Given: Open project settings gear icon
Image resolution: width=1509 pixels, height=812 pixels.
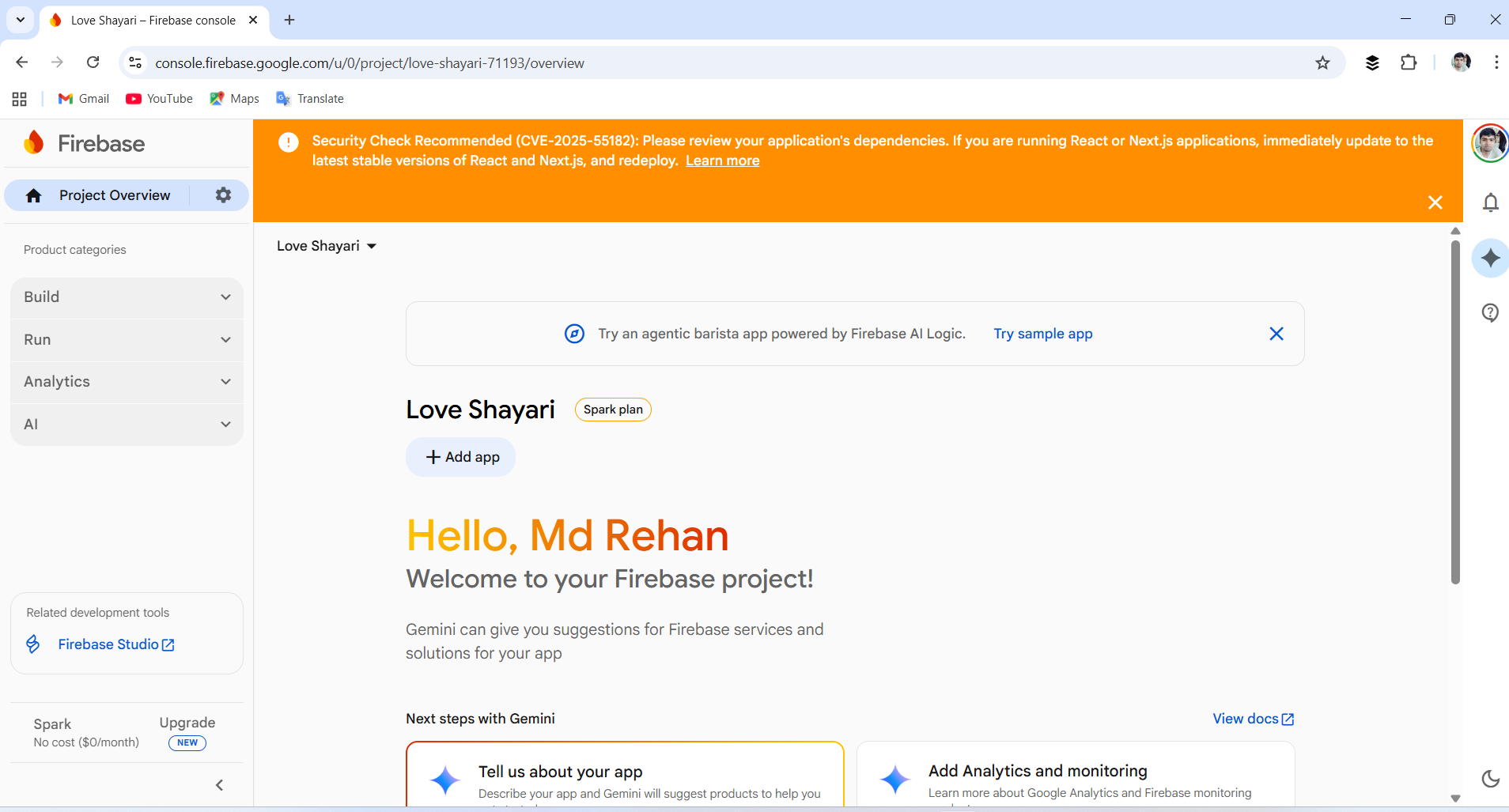Looking at the screenshot, I should click(223, 195).
